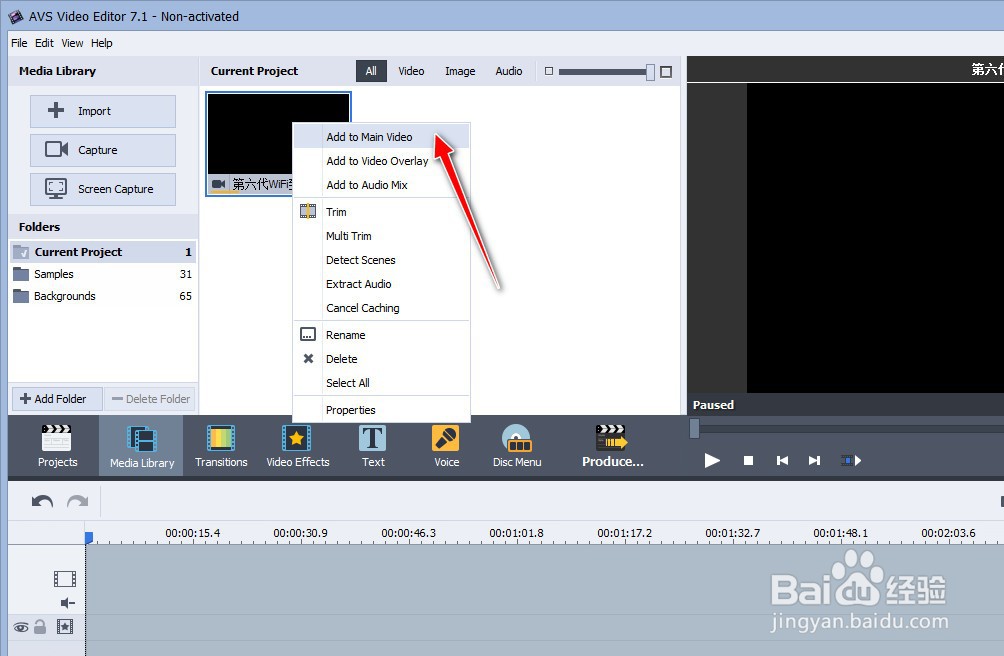
Task: Switch to the Projects panel
Action: pyautogui.click(x=57, y=445)
